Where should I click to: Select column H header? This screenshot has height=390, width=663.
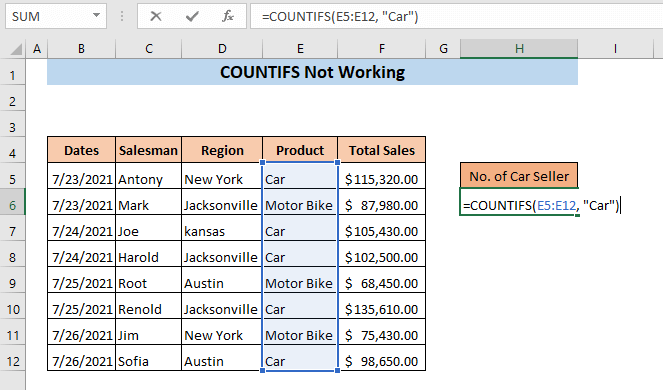[x=519, y=49]
